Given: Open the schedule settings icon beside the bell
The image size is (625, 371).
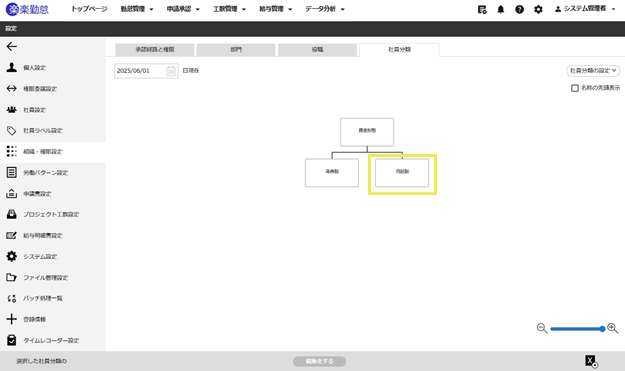Looking at the screenshot, I should point(482,10).
